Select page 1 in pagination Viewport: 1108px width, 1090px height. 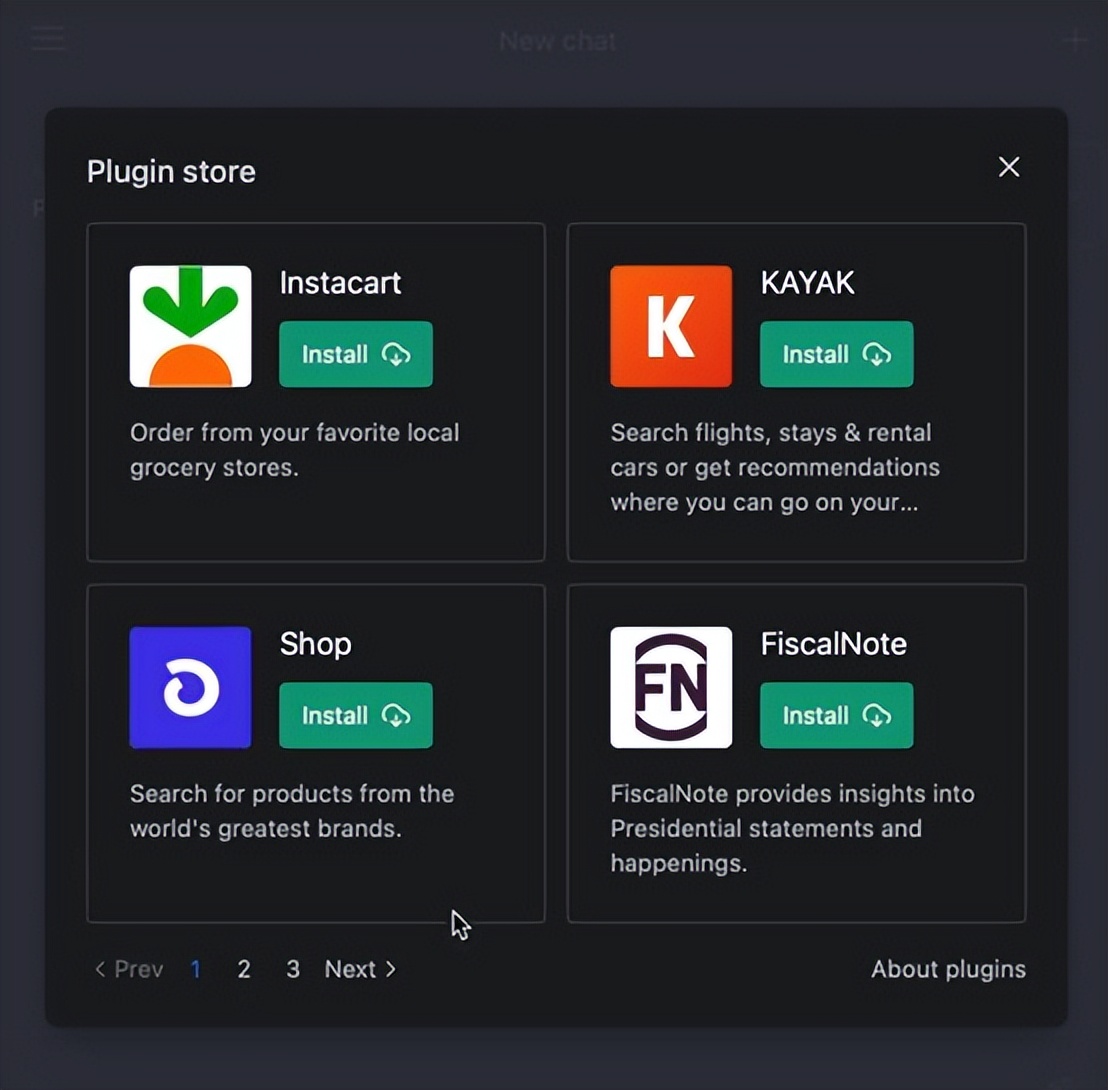[196, 969]
